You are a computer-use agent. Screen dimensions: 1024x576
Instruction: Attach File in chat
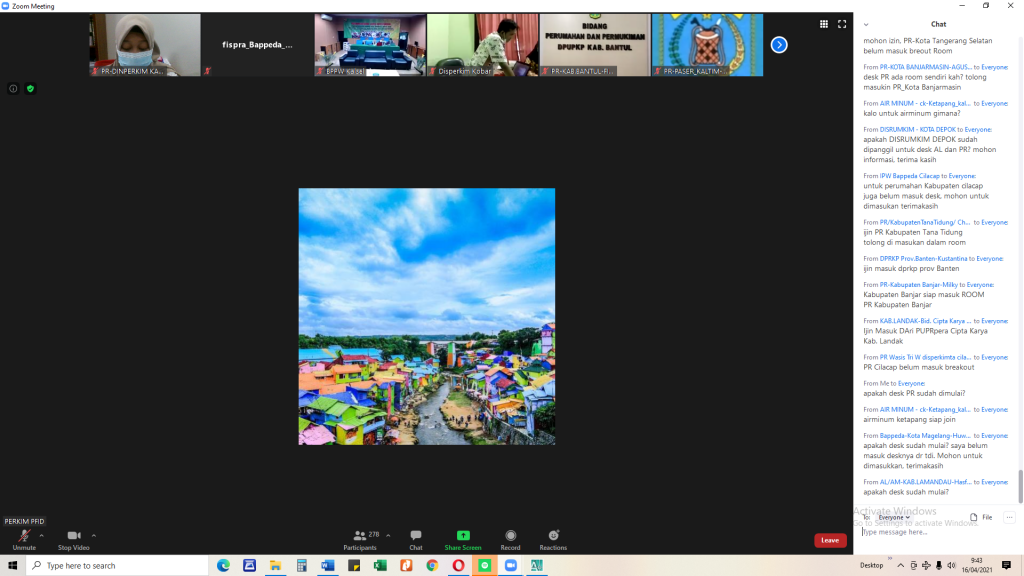click(981, 517)
